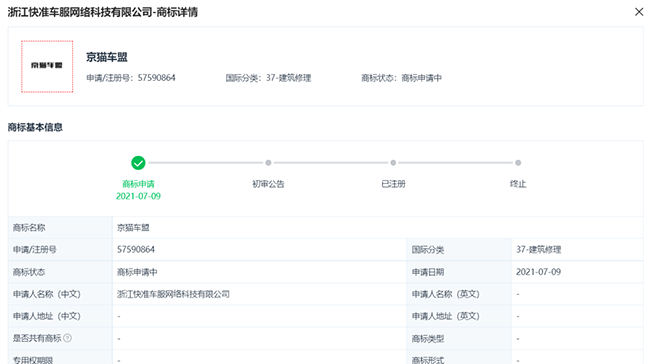
Task: Select the 终止 progress step dot
Action: 518,163
